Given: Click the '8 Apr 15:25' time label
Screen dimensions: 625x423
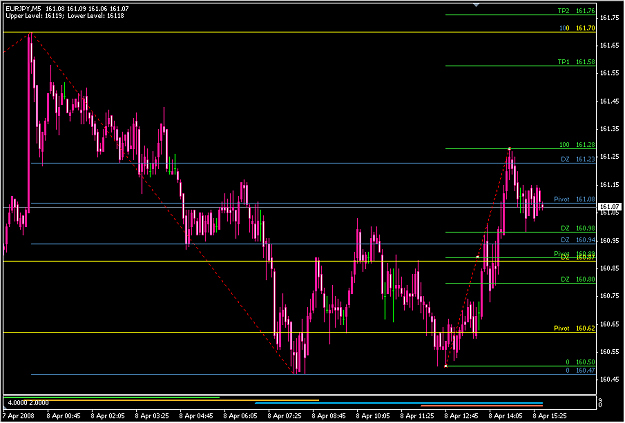Looking at the screenshot, I should [x=550, y=416].
